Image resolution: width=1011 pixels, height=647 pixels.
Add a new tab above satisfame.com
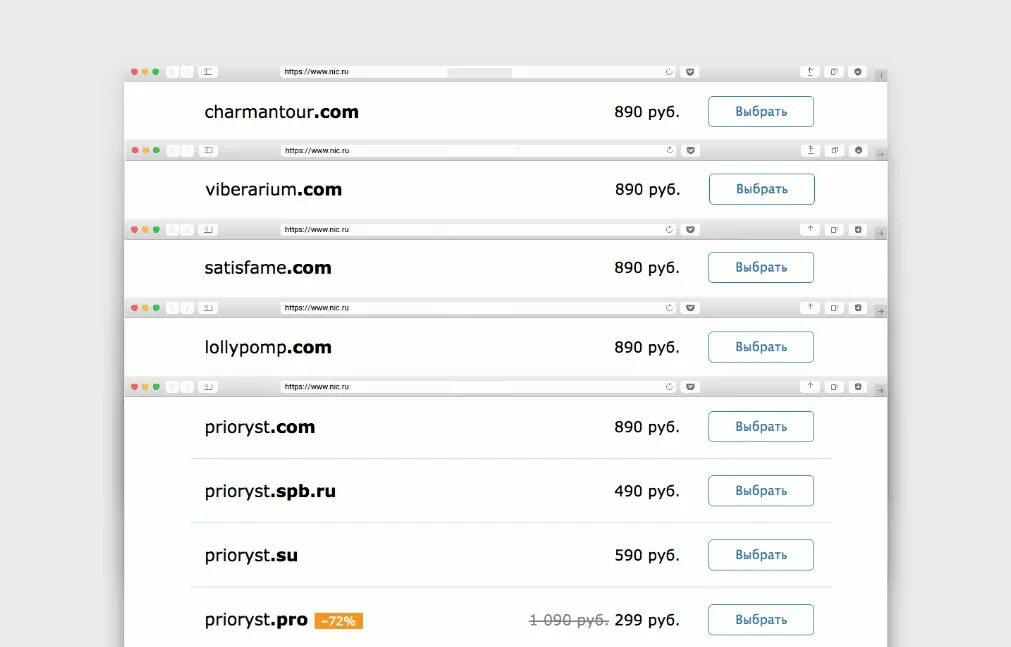[881, 233]
